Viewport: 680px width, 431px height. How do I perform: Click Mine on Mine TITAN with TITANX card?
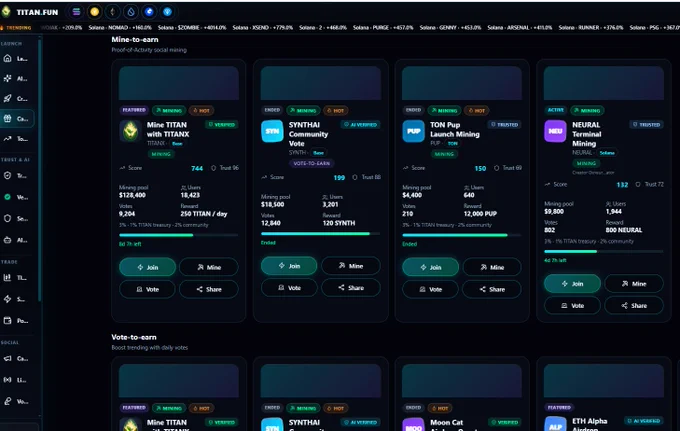point(209,267)
